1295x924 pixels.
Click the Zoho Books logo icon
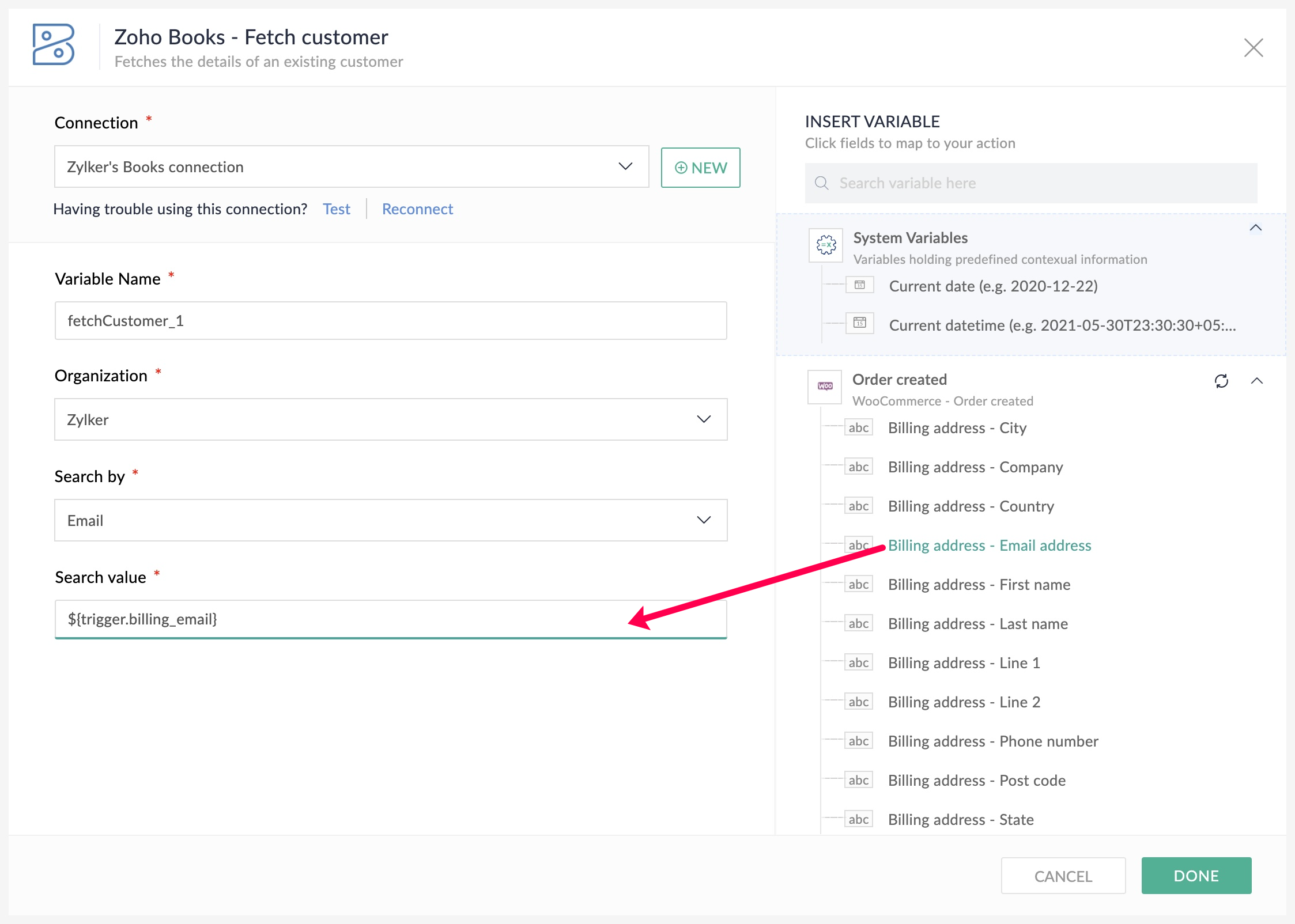click(x=53, y=44)
